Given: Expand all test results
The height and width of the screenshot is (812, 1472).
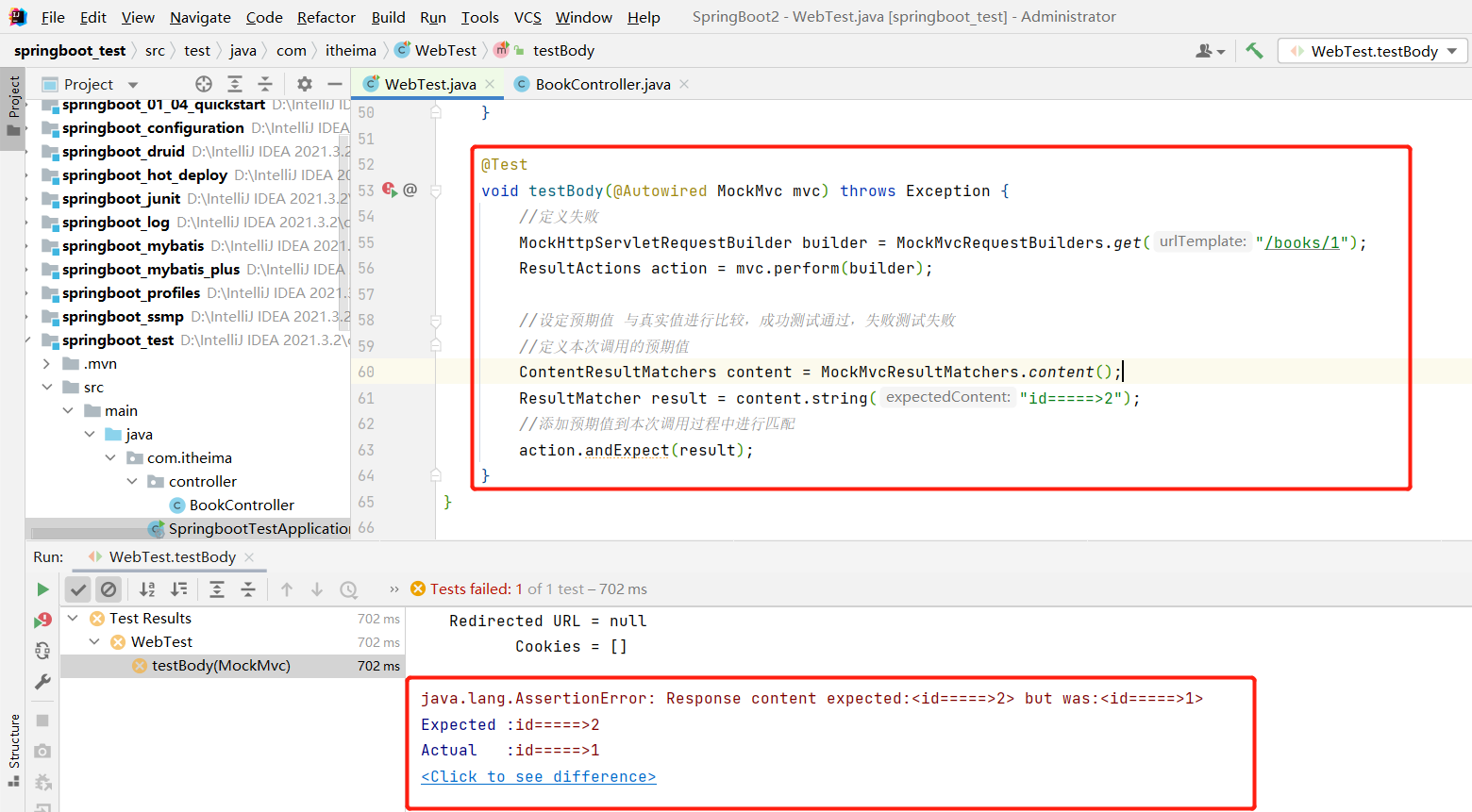Looking at the screenshot, I should pos(217,589).
